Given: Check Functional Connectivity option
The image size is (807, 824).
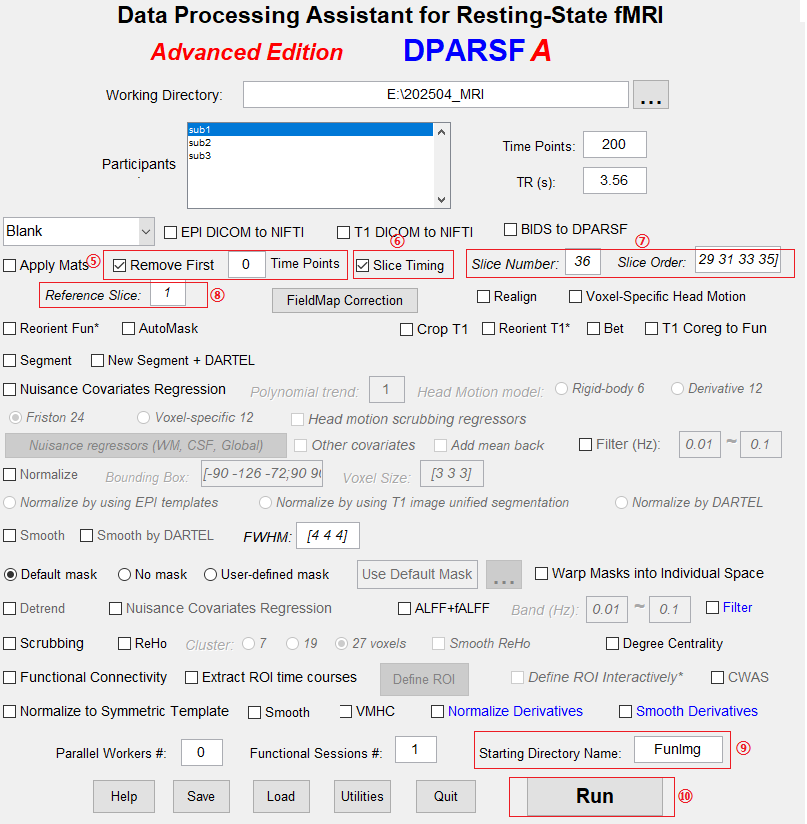Looking at the screenshot, I should [9, 678].
